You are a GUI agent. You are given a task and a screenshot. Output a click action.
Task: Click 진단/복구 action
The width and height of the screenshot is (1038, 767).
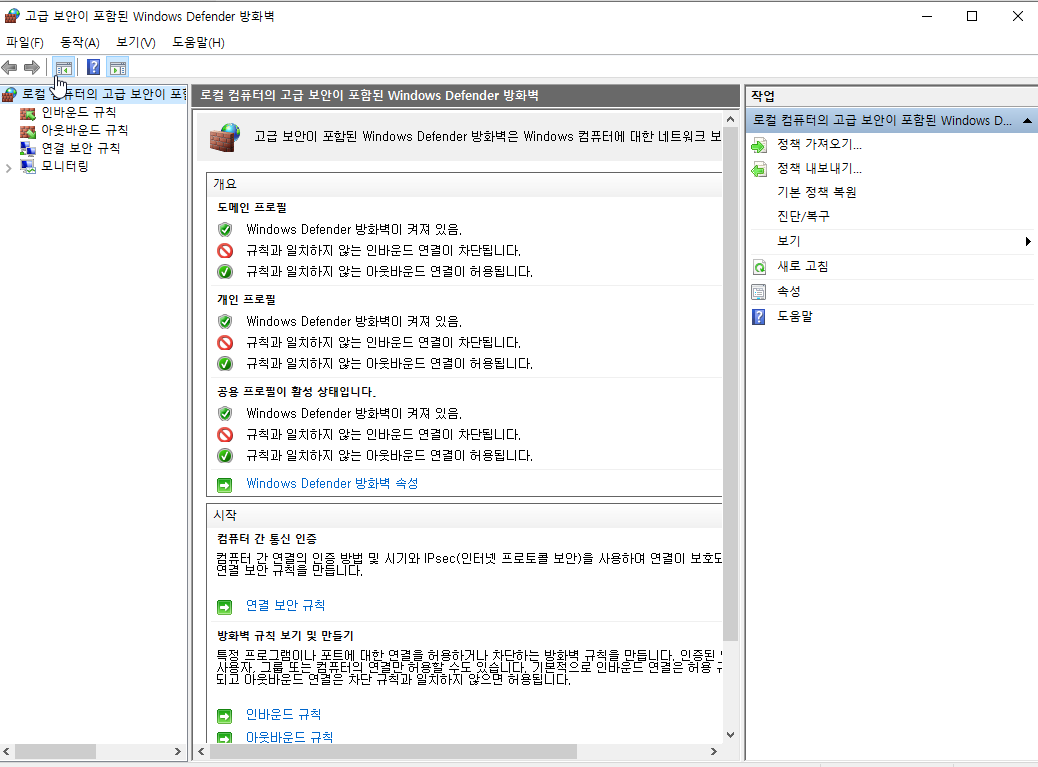[x=803, y=216]
